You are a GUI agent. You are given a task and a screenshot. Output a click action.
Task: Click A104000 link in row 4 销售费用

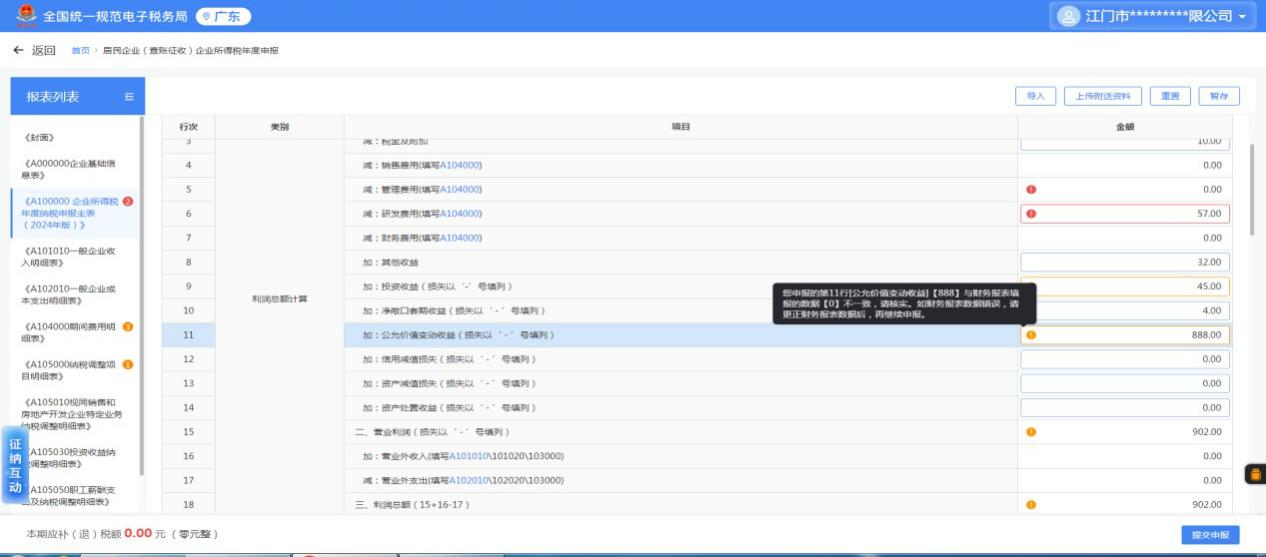pyautogui.click(x=461, y=165)
